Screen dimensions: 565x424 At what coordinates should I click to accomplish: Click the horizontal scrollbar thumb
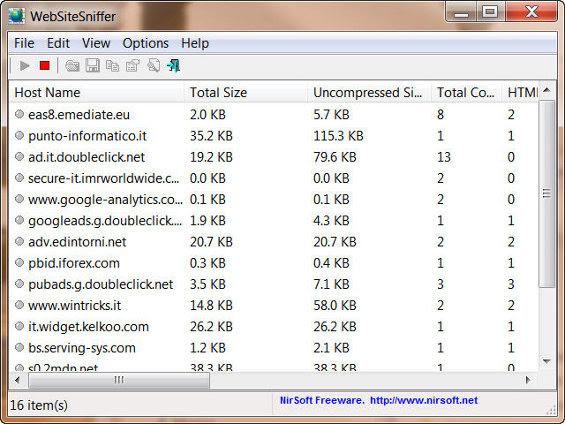(119, 380)
